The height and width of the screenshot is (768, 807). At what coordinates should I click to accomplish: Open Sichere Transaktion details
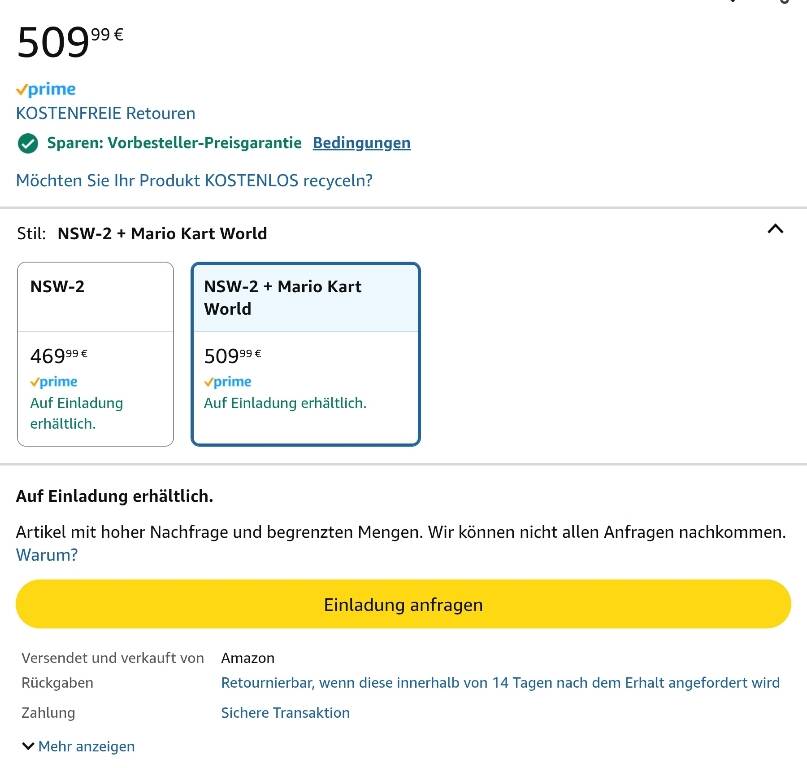click(x=285, y=713)
